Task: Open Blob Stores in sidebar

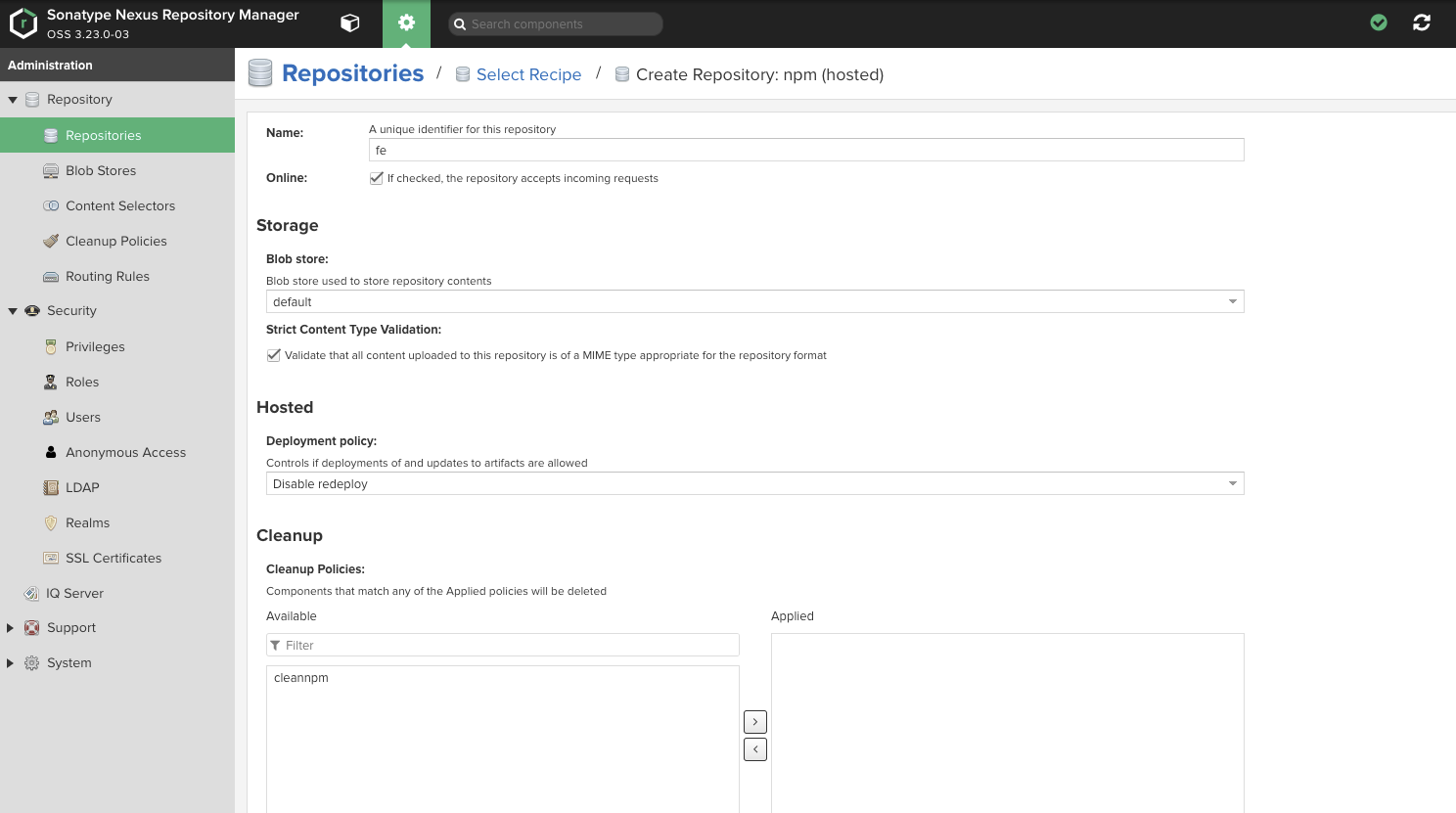Action: click(x=101, y=170)
